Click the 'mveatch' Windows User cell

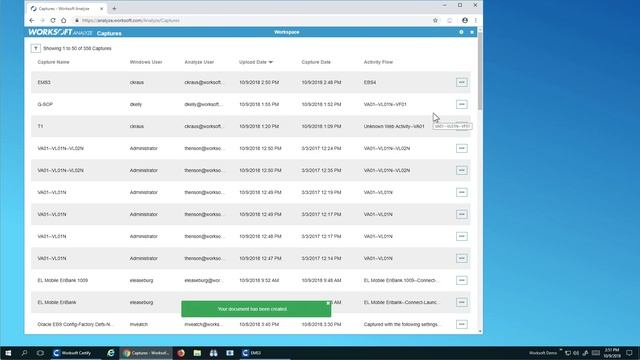coord(139,324)
